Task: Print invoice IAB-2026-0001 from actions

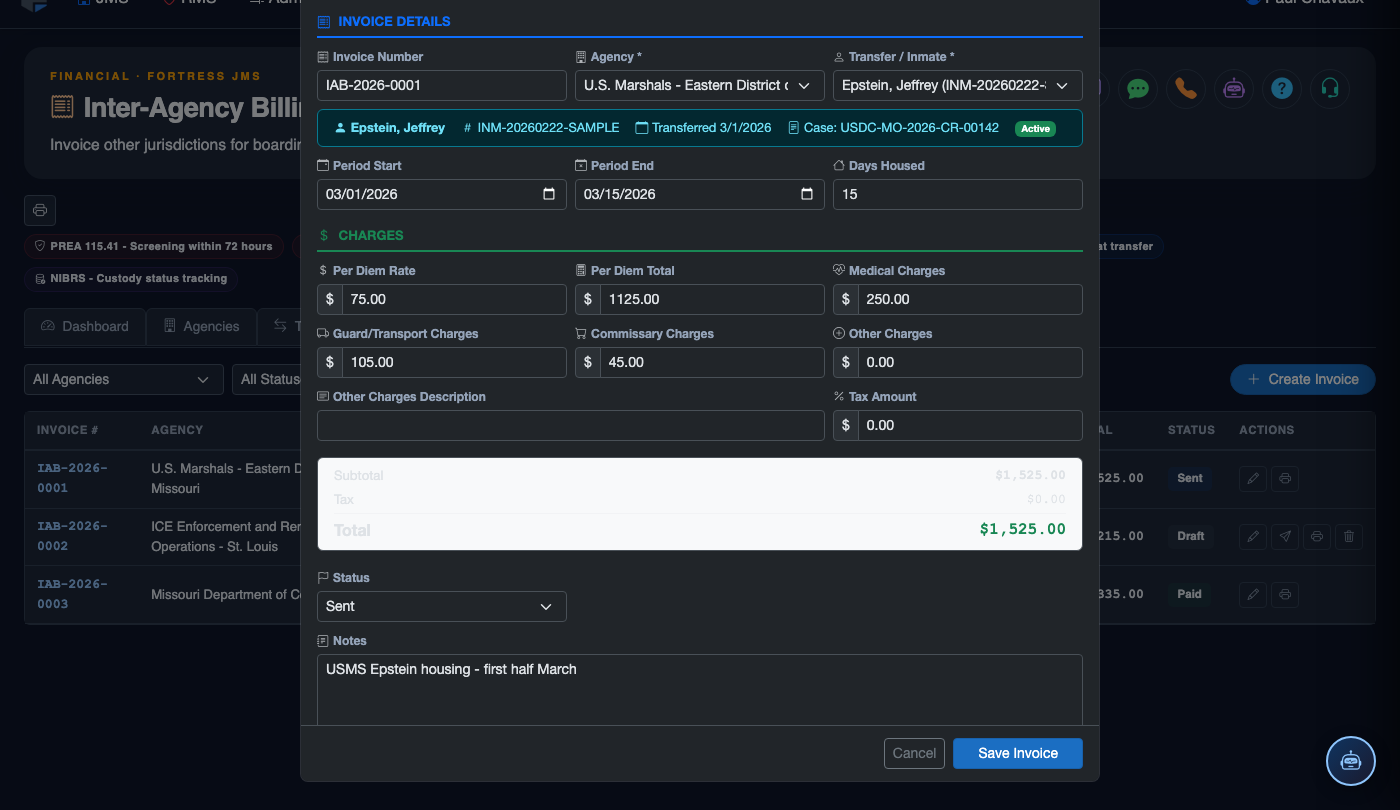Action: [x=1285, y=478]
